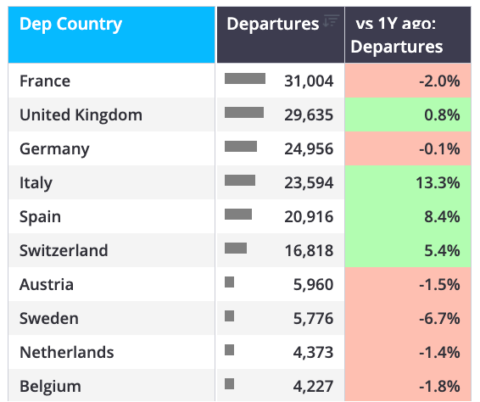Select Germany in the country list
480x402 pixels.
(x=55, y=149)
